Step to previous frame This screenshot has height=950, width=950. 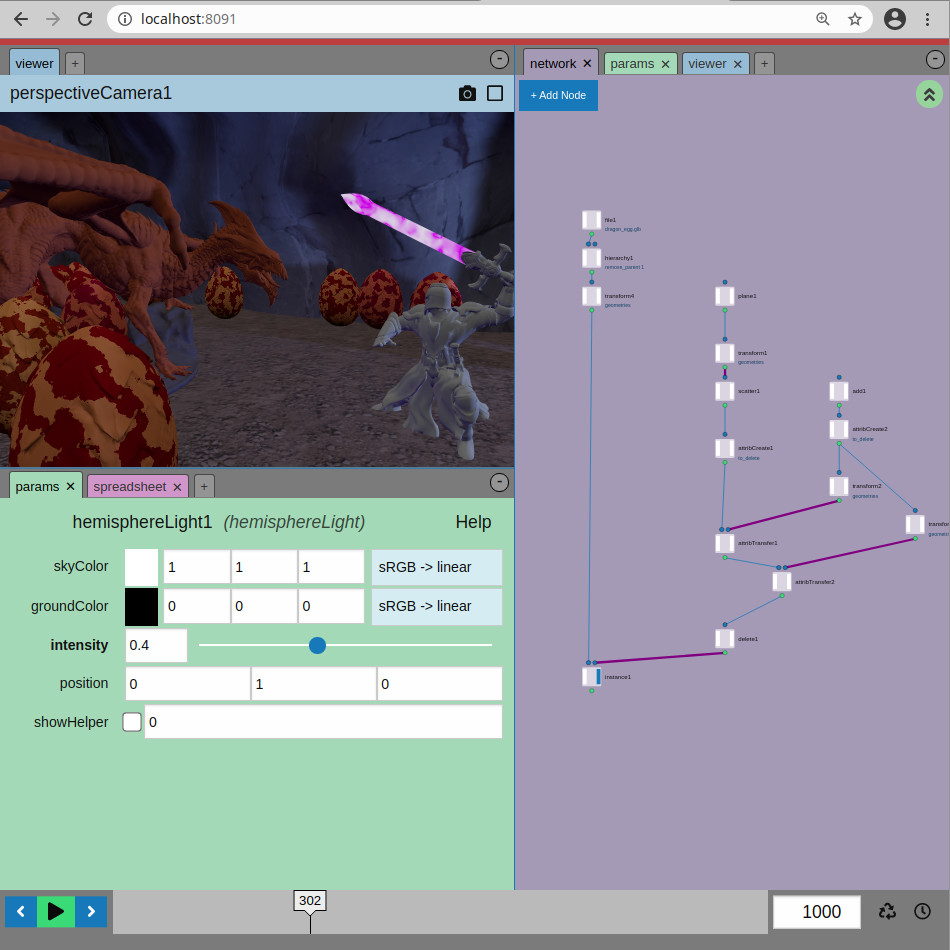click(21, 911)
